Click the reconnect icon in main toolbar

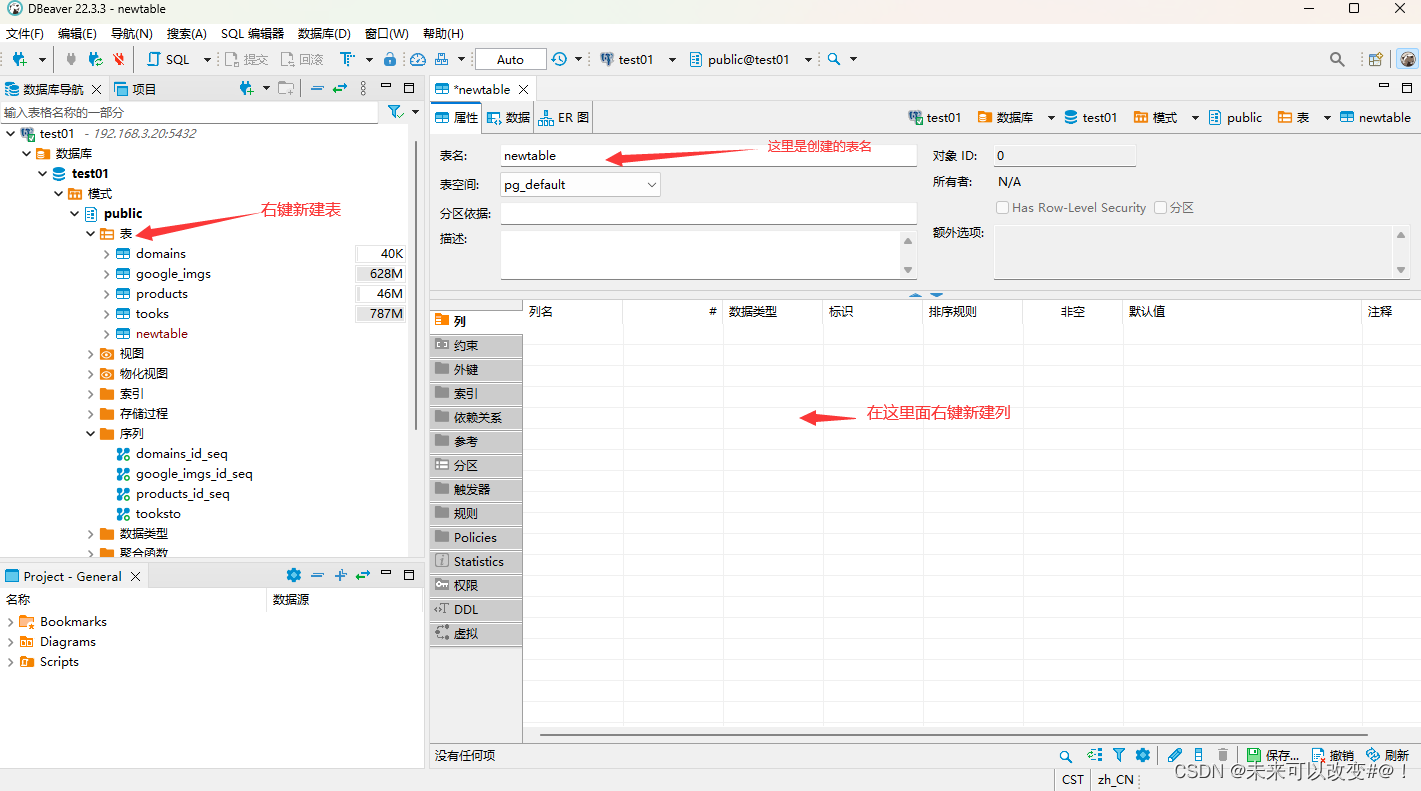(x=95, y=59)
